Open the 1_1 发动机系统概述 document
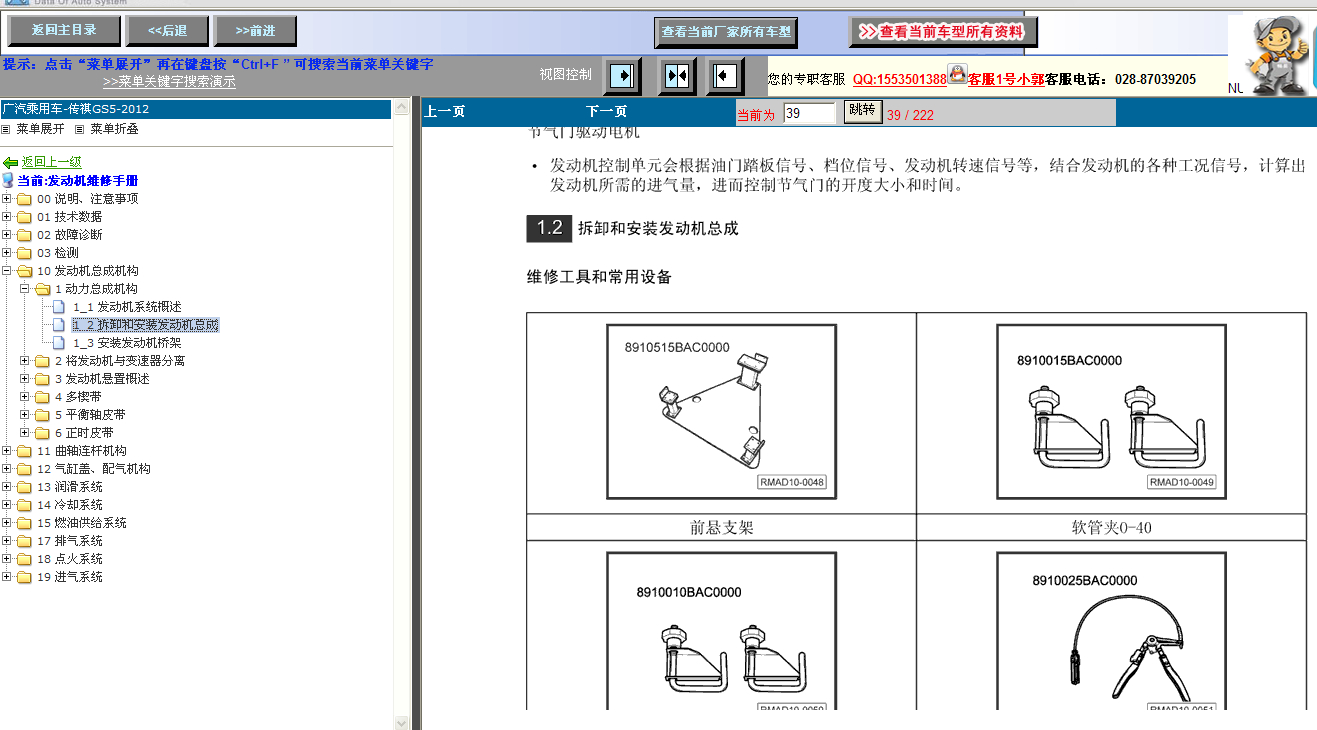 click(127, 307)
